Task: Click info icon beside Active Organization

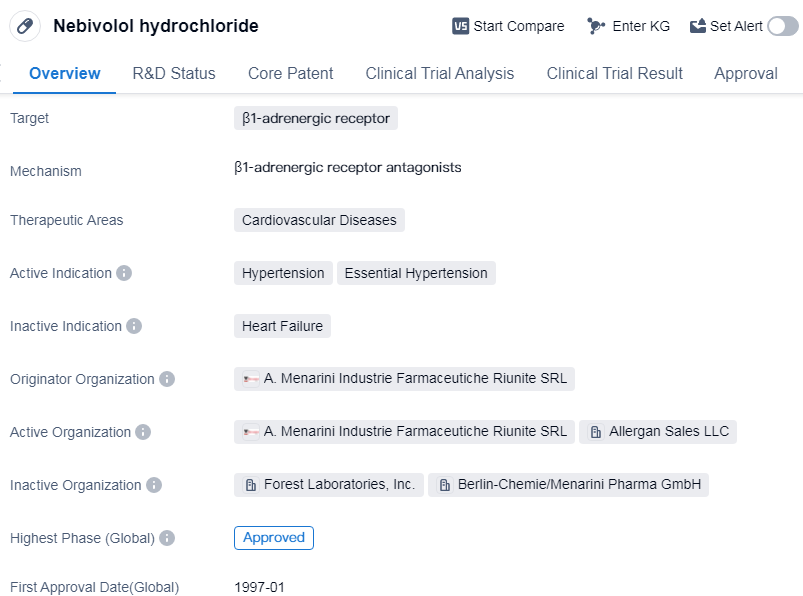Action: [143, 432]
